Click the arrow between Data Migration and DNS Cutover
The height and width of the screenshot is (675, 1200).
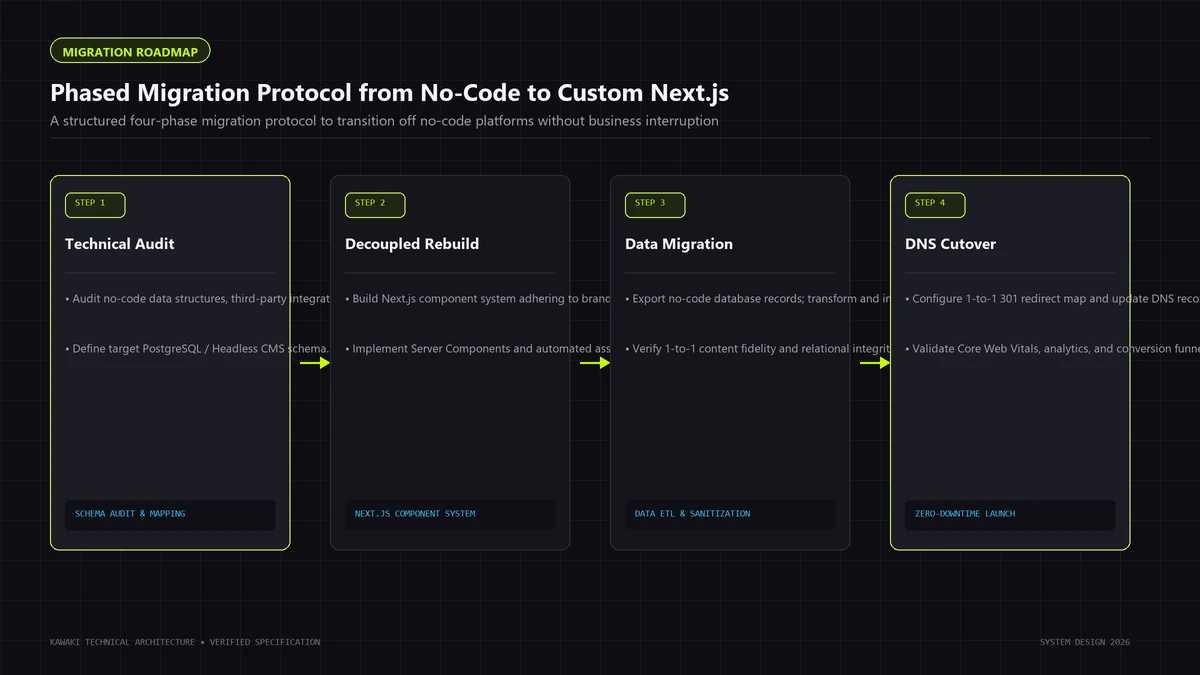pyautogui.click(x=875, y=363)
